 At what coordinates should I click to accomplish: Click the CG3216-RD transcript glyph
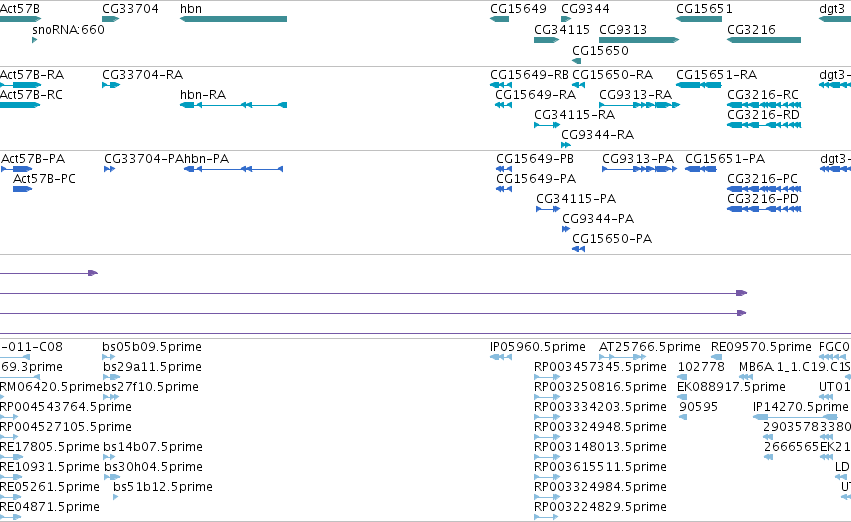point(764,125)
